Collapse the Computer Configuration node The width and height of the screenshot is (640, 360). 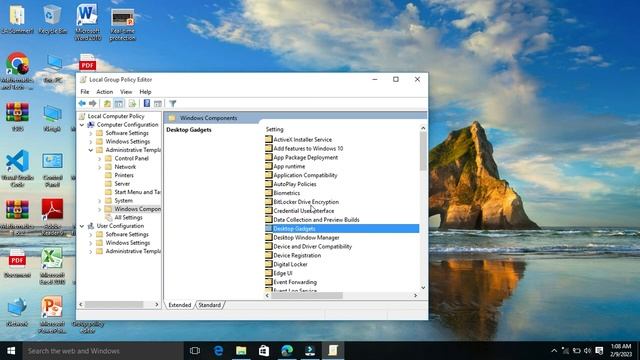[x=82, y=125]
